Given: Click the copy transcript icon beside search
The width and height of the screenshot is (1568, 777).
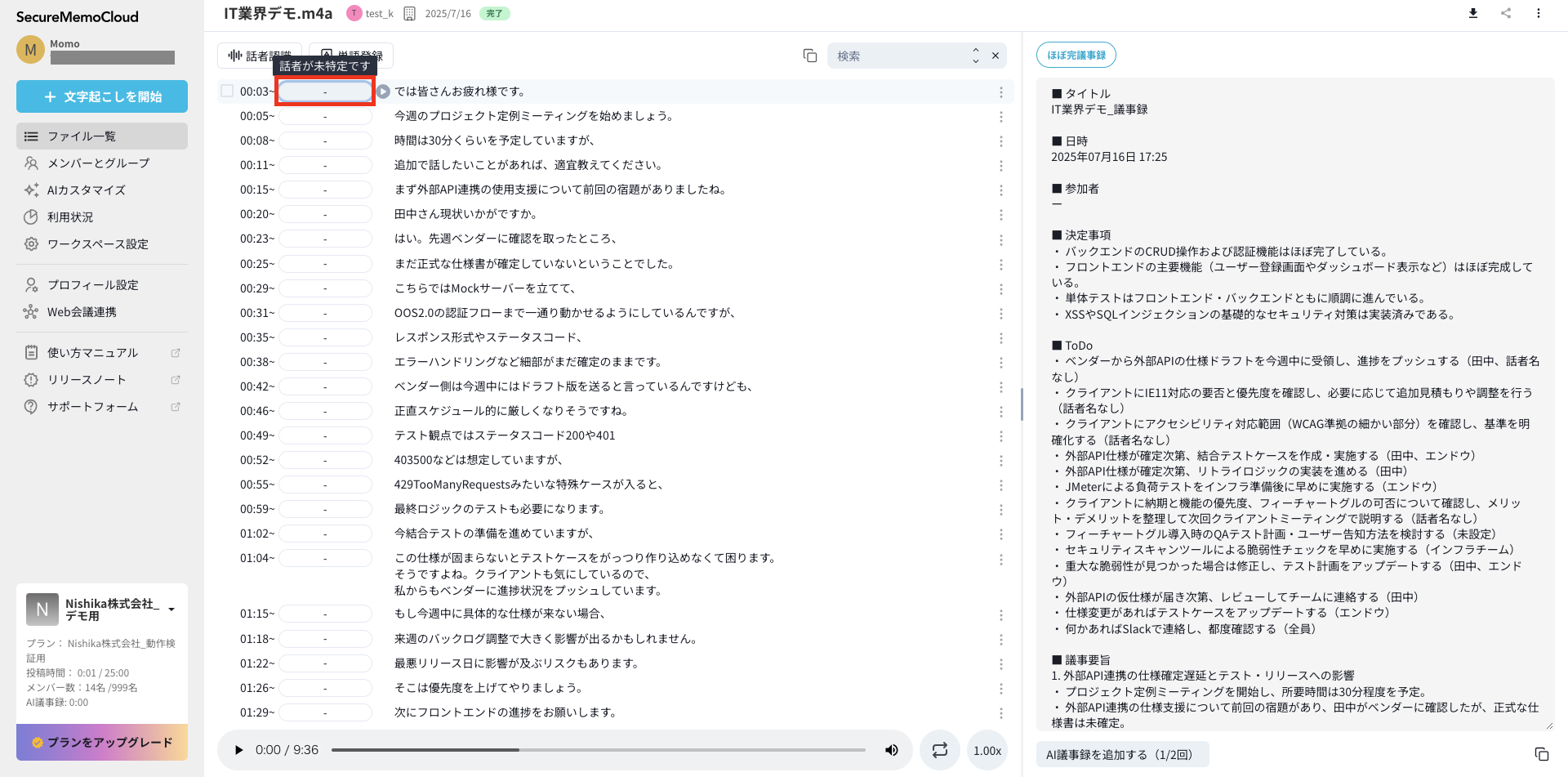Looking at the screenshot, I should tap(810, 56).
